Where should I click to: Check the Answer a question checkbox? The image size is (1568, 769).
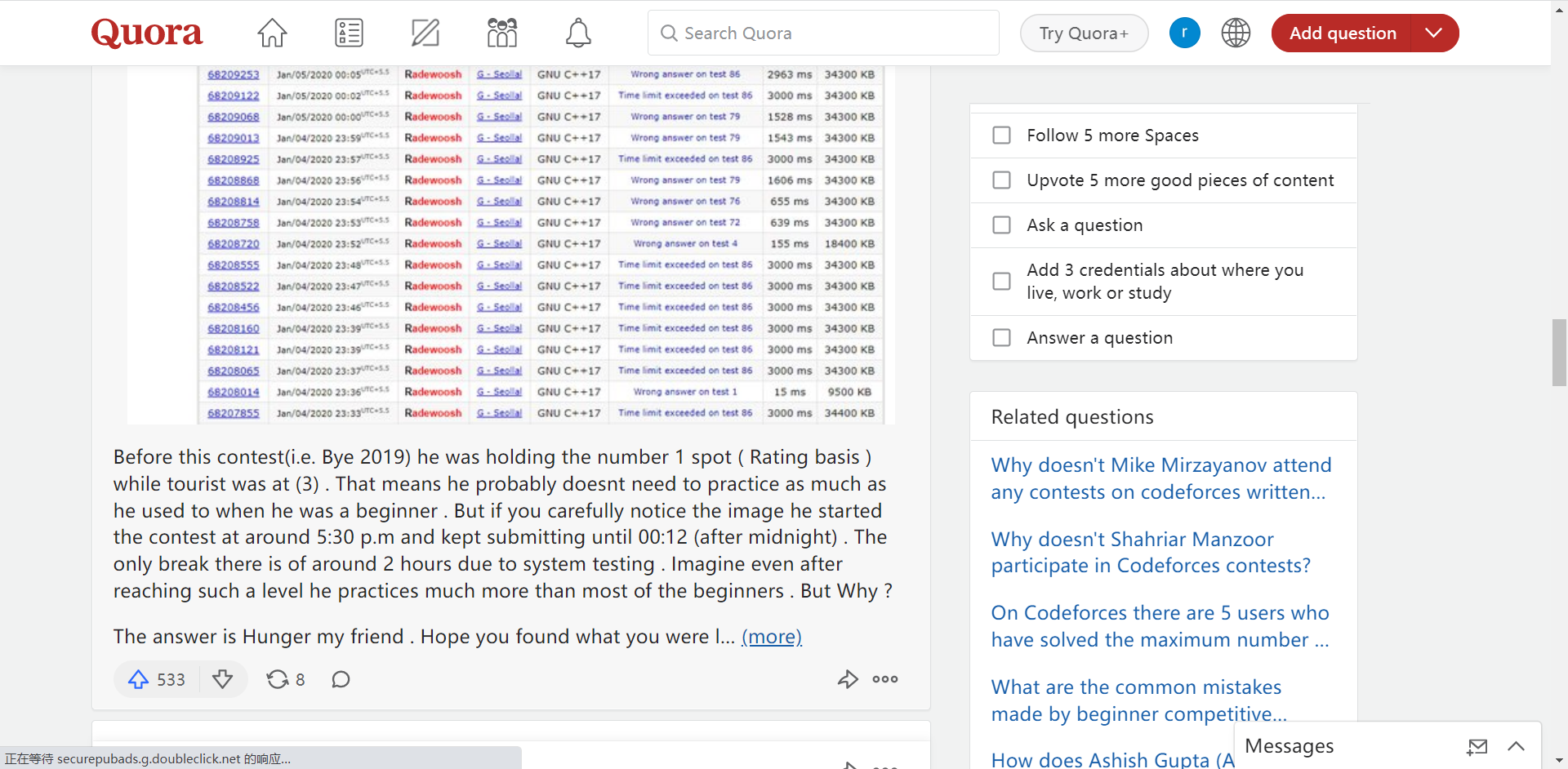tap(1001, 338)
